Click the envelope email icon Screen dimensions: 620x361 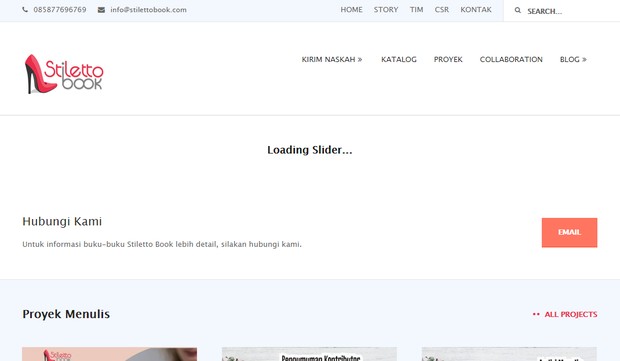tap(101, 10)
